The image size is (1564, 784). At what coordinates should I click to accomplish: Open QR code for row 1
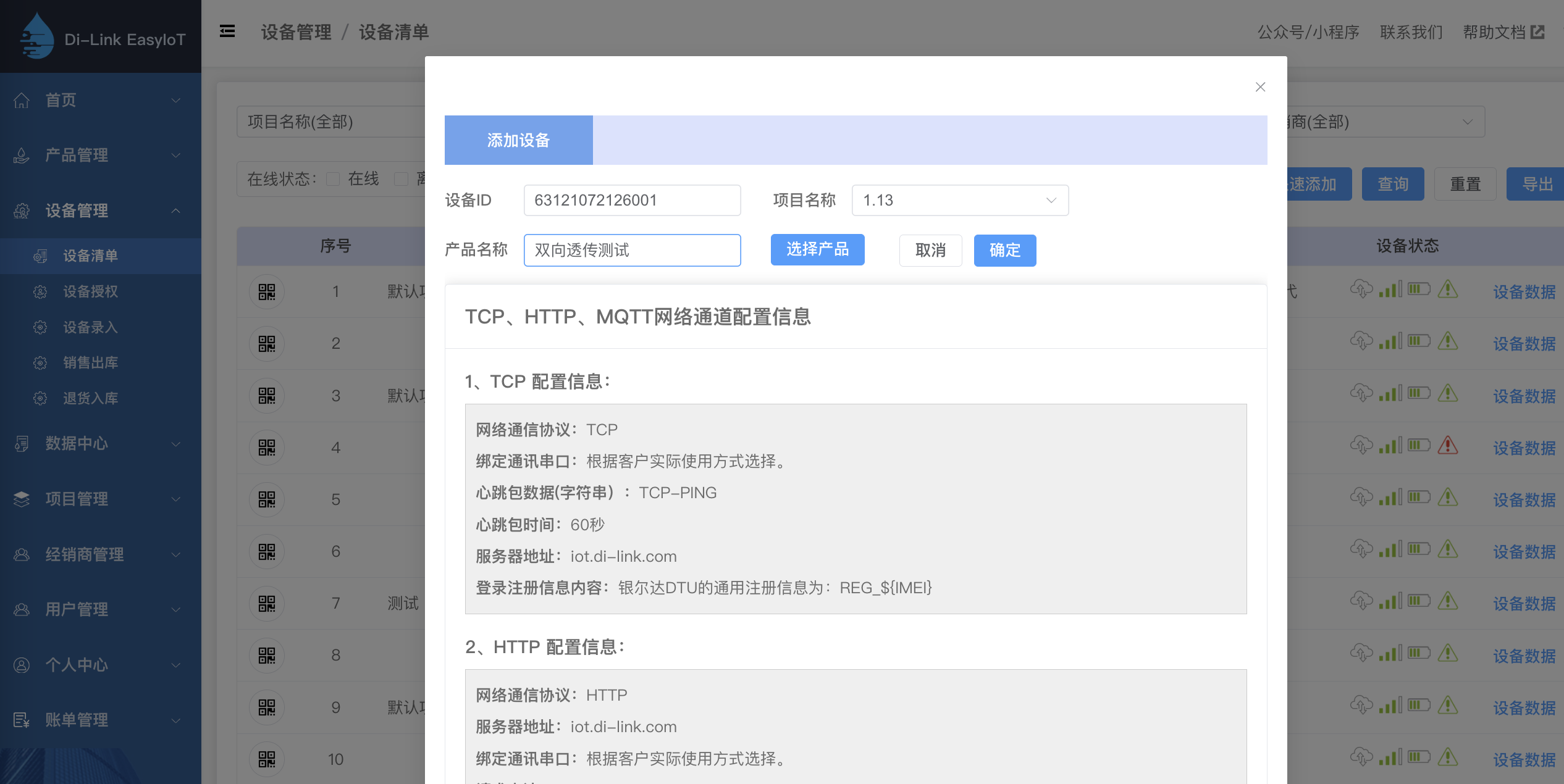click(267, 291)
